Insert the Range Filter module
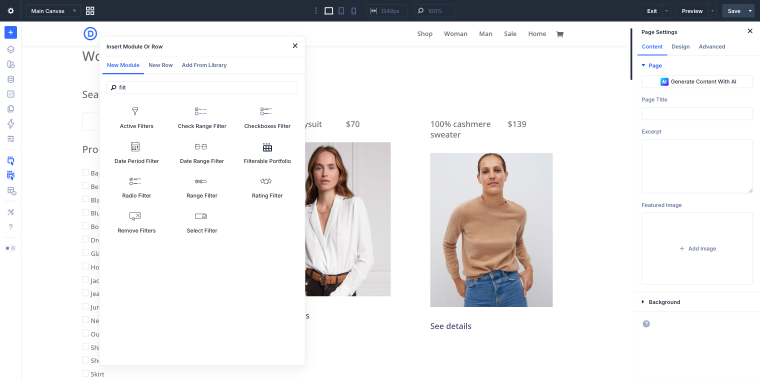 (x=202, y=188)
